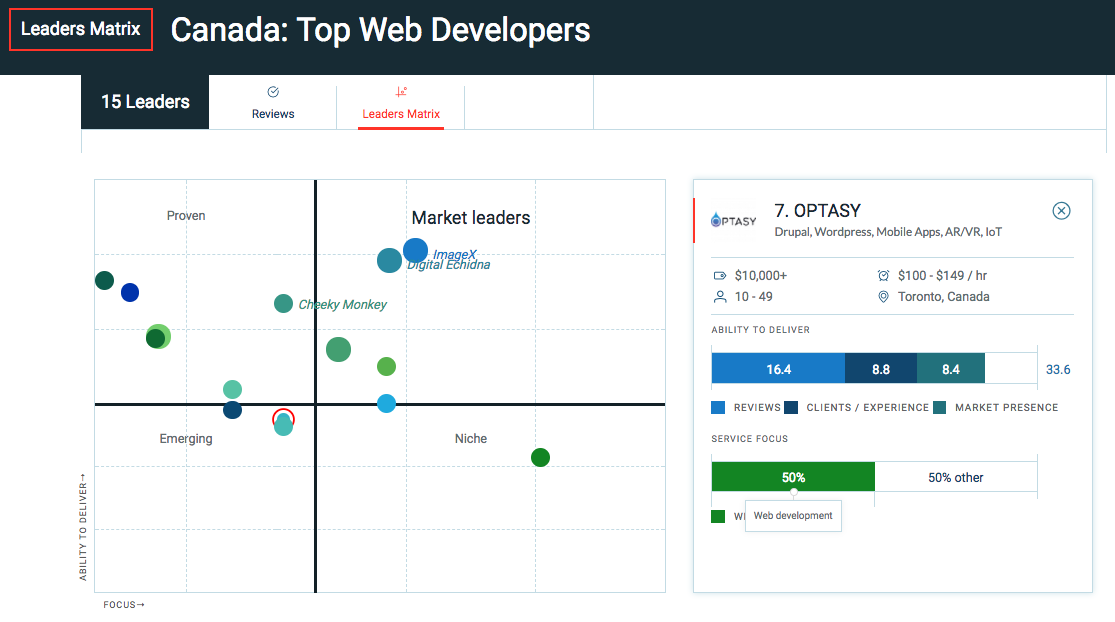Click the 10 - 49 employees text
The height and width of the screenshot is (622, 1115).
753,297
